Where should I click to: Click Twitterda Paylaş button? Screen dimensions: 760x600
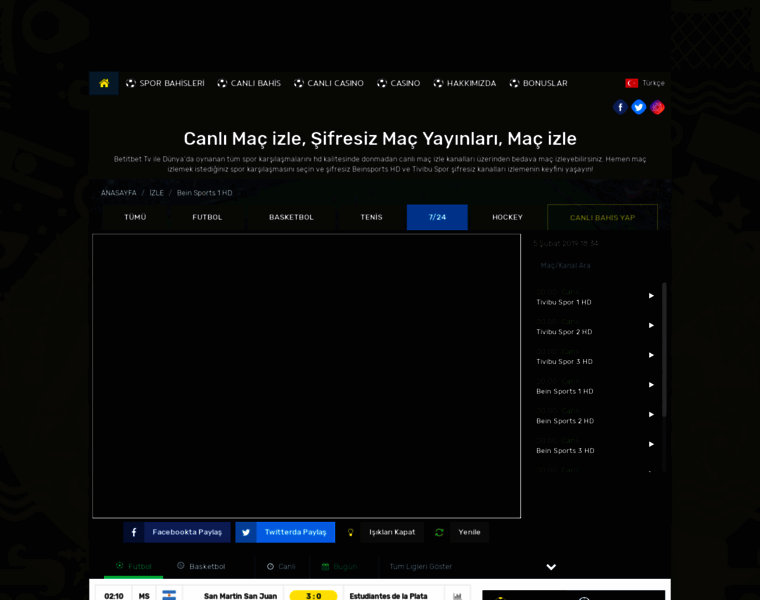(285, 532)
